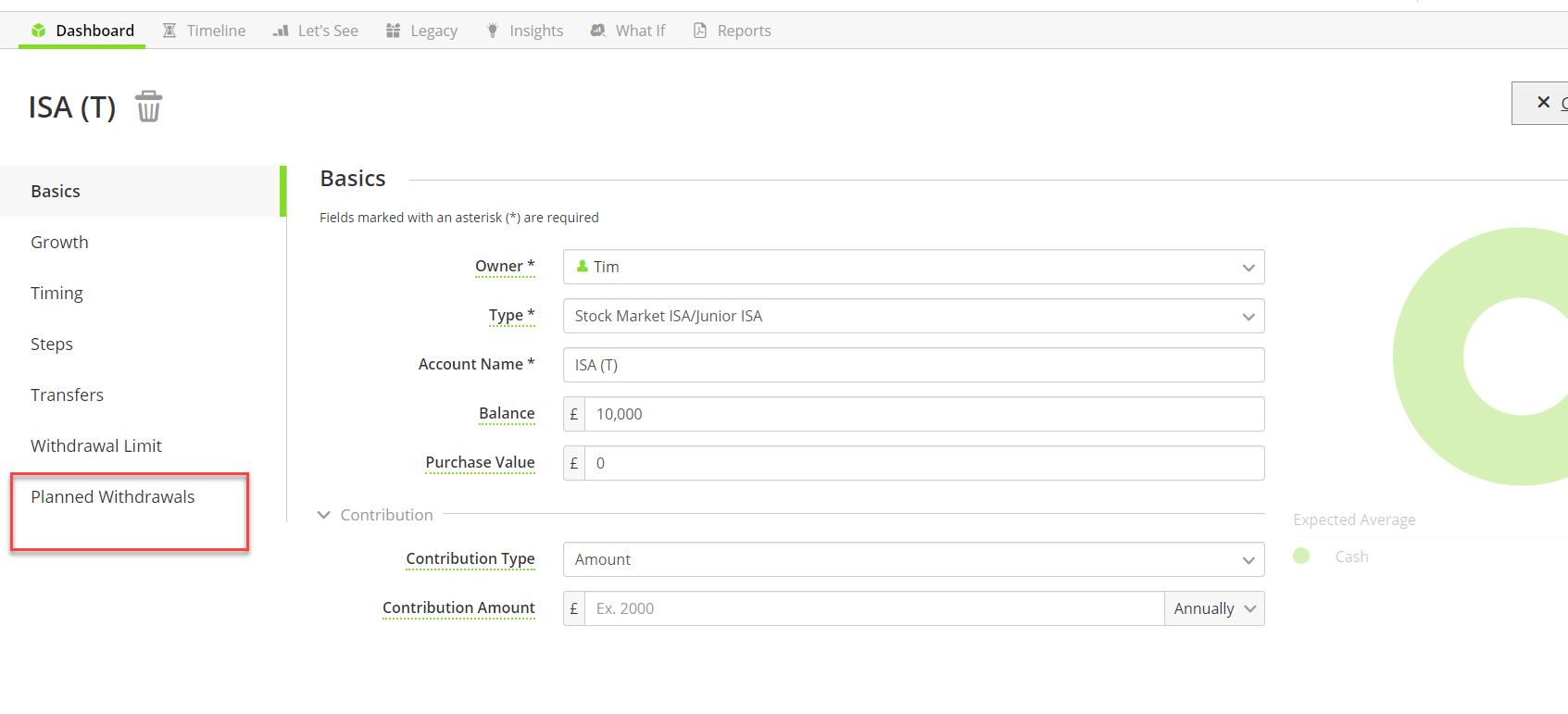Select Basics in the side menu
Viewport: 1568px width, 714px height.
(x=143, y=191)
